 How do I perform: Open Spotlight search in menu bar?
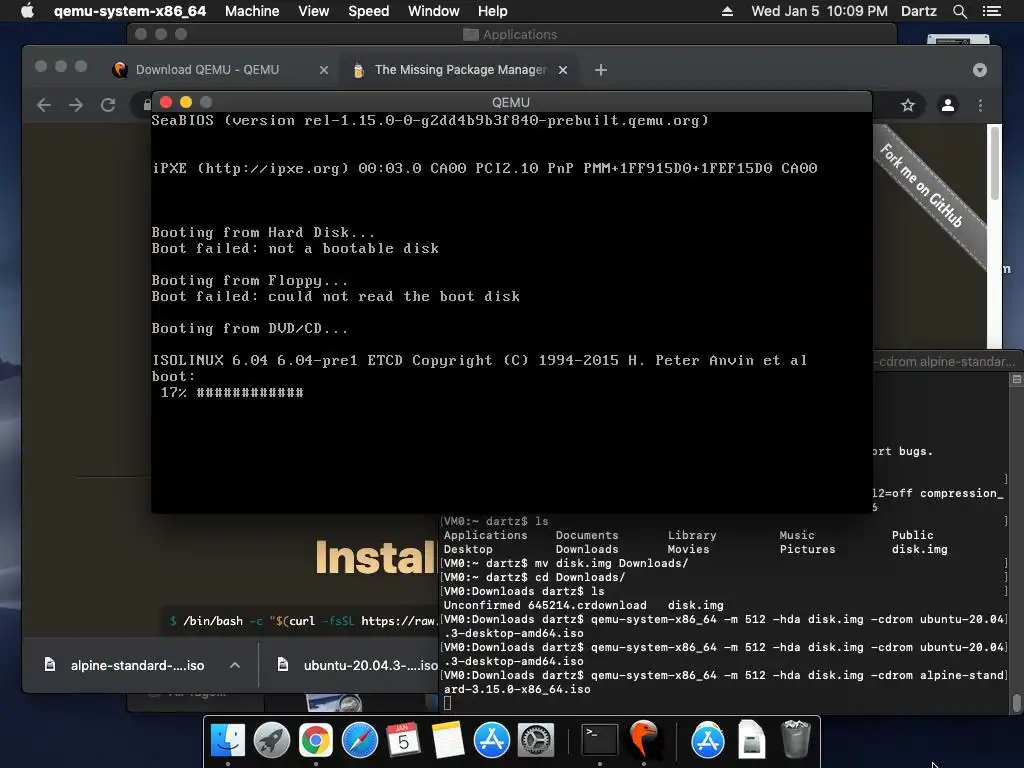click(x=959, y=11)
